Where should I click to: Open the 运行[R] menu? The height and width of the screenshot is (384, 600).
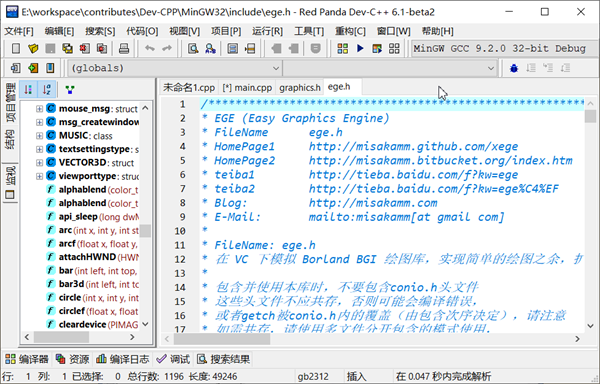(x=267, y=31)
